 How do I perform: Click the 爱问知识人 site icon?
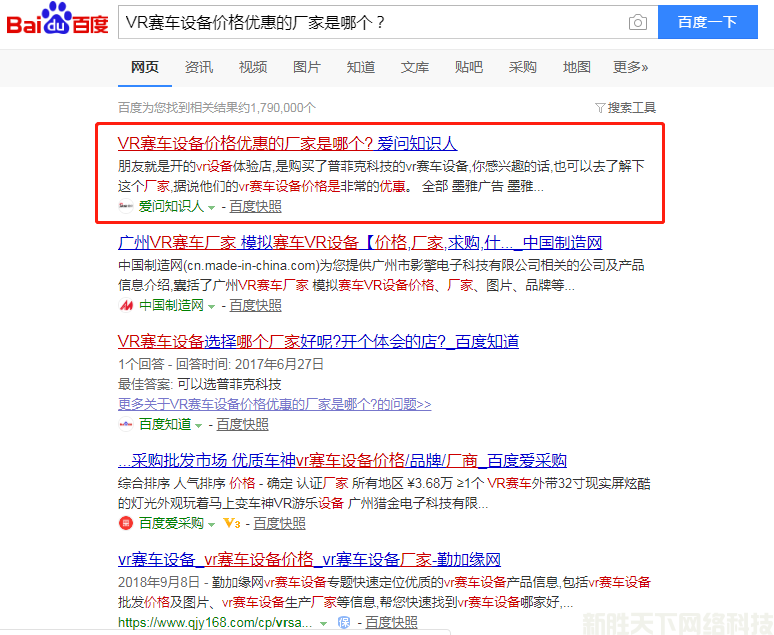(126, 207)
